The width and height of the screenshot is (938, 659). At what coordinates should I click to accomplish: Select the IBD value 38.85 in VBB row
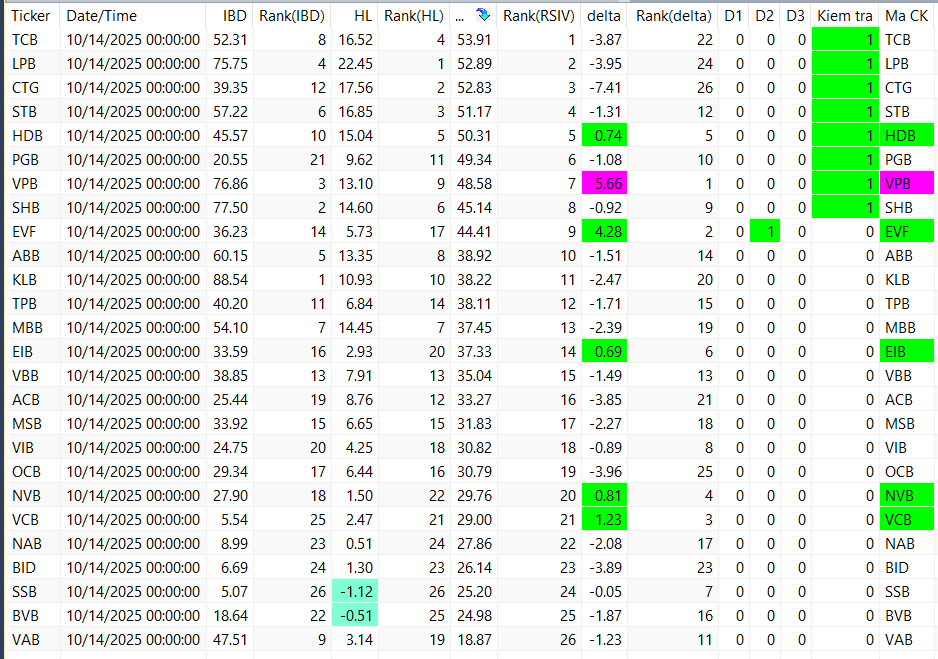click(x=230, y=376)
